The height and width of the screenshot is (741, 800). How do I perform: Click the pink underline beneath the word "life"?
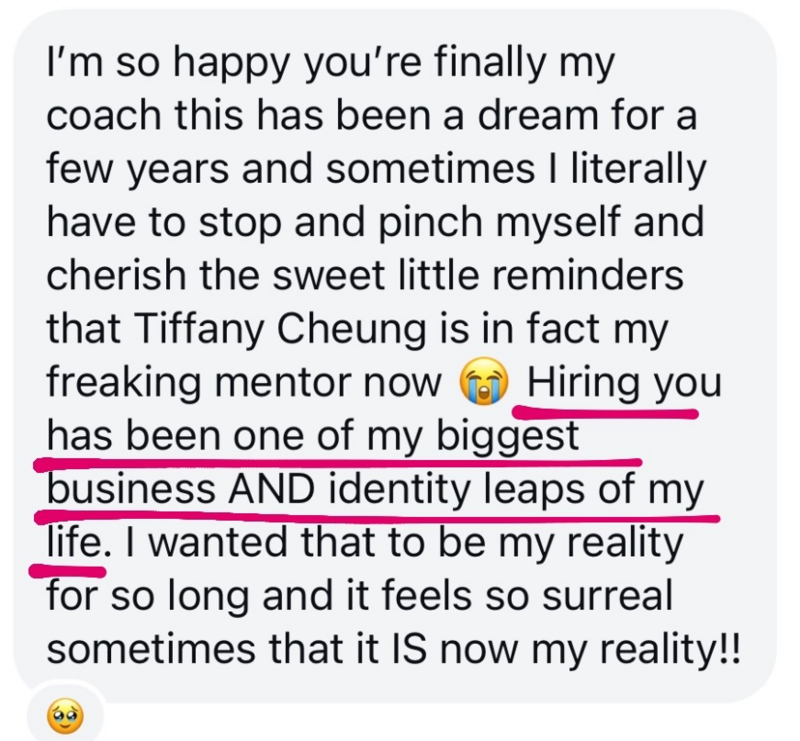pos(68,571)
